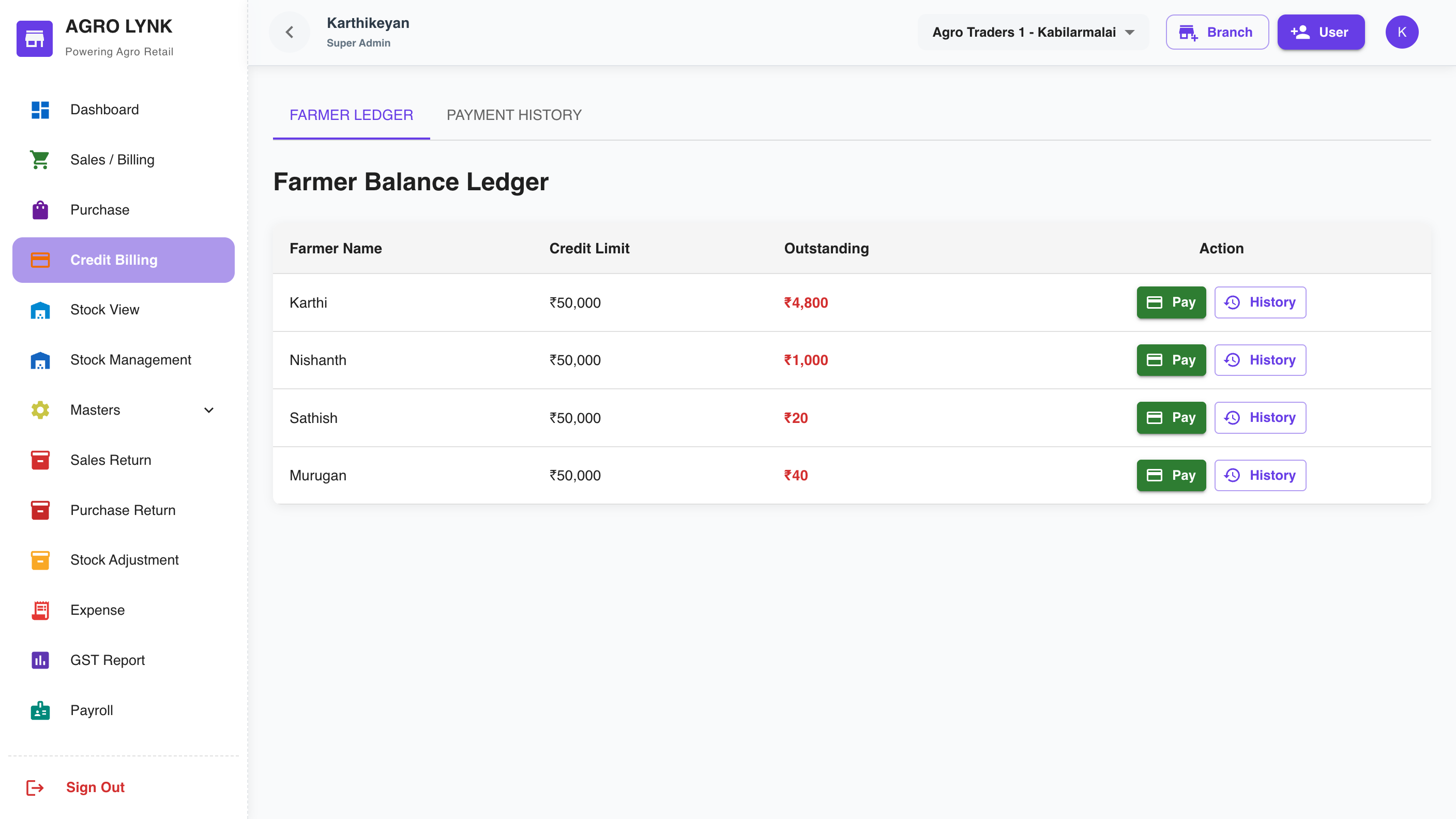Click the add-store icon in Branch button
The width and height of the screenshot is (1456, 819).
click(1188, 32)
